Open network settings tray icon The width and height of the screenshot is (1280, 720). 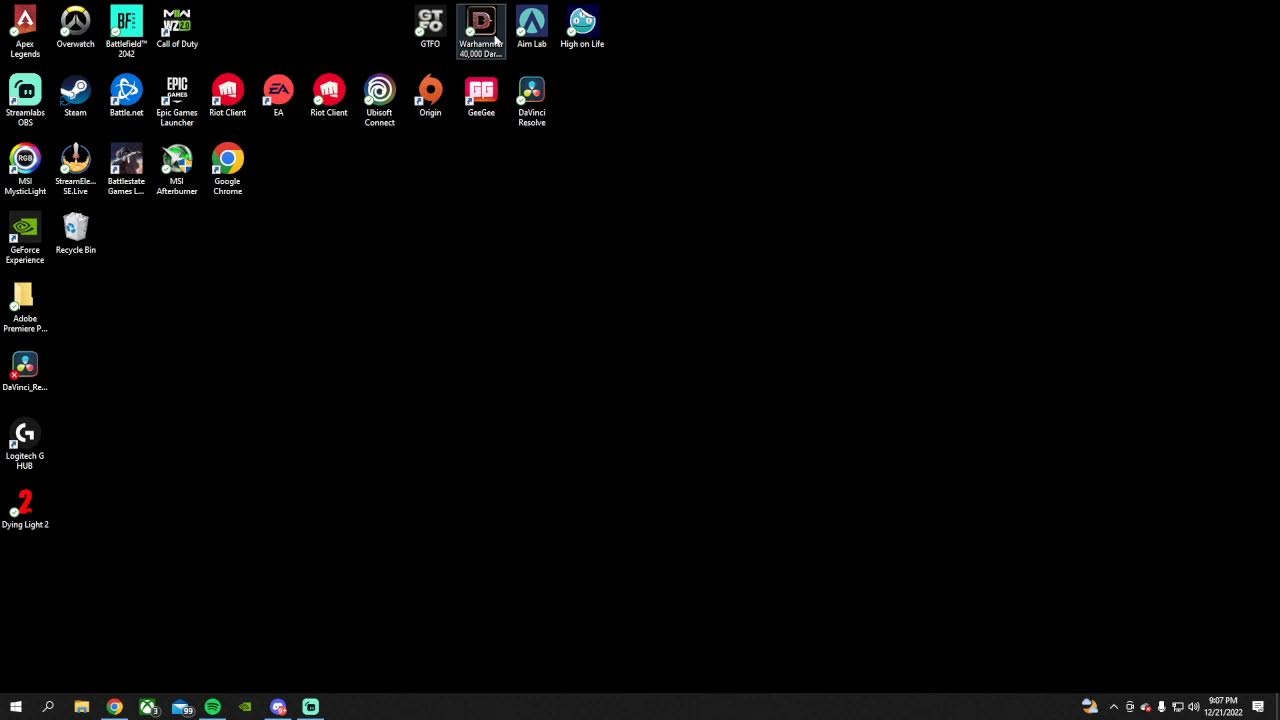tap(1177, 707)
